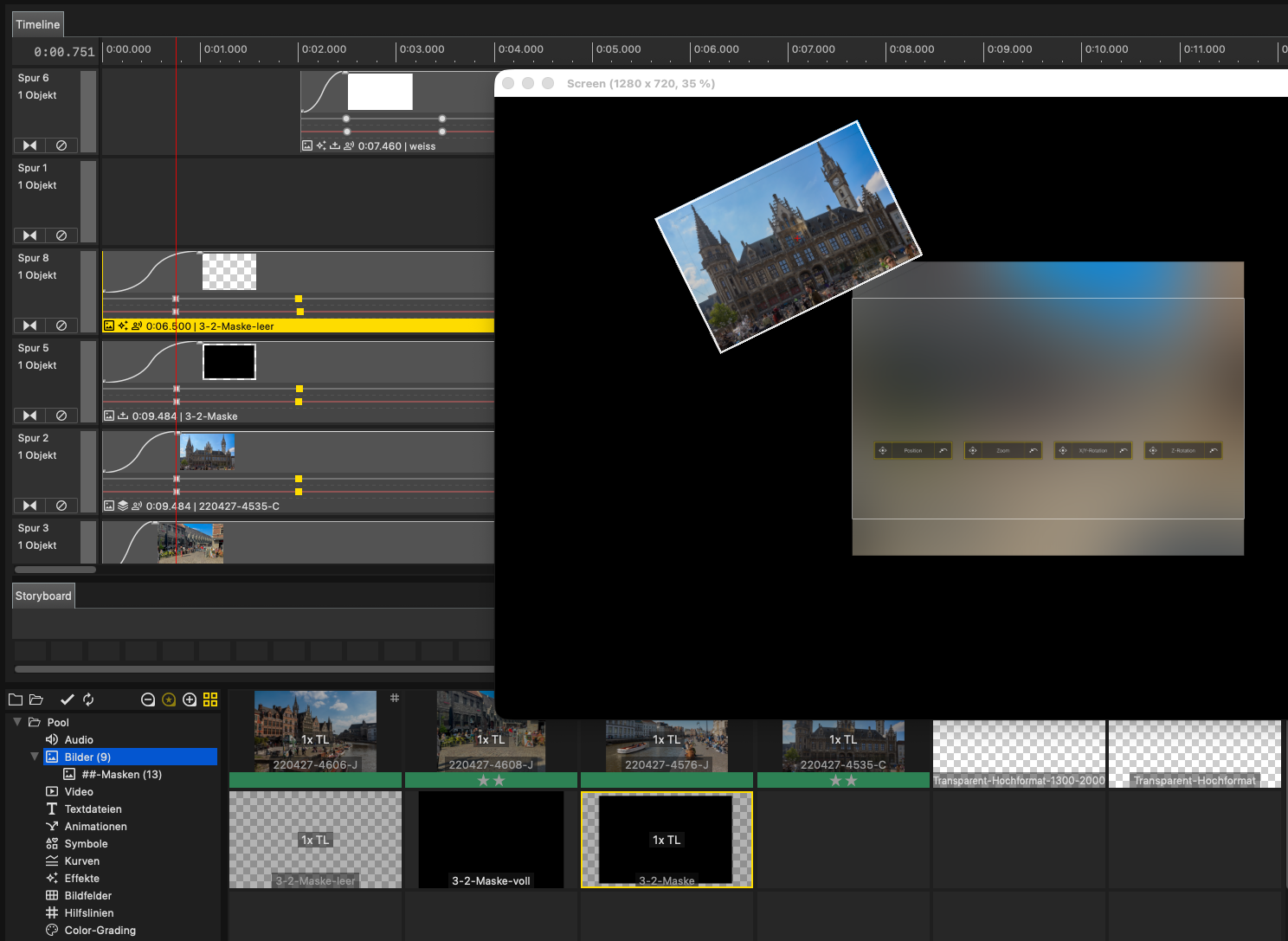
Task: Click the minus circle zoom-out icon
Action: click(148, 699)
